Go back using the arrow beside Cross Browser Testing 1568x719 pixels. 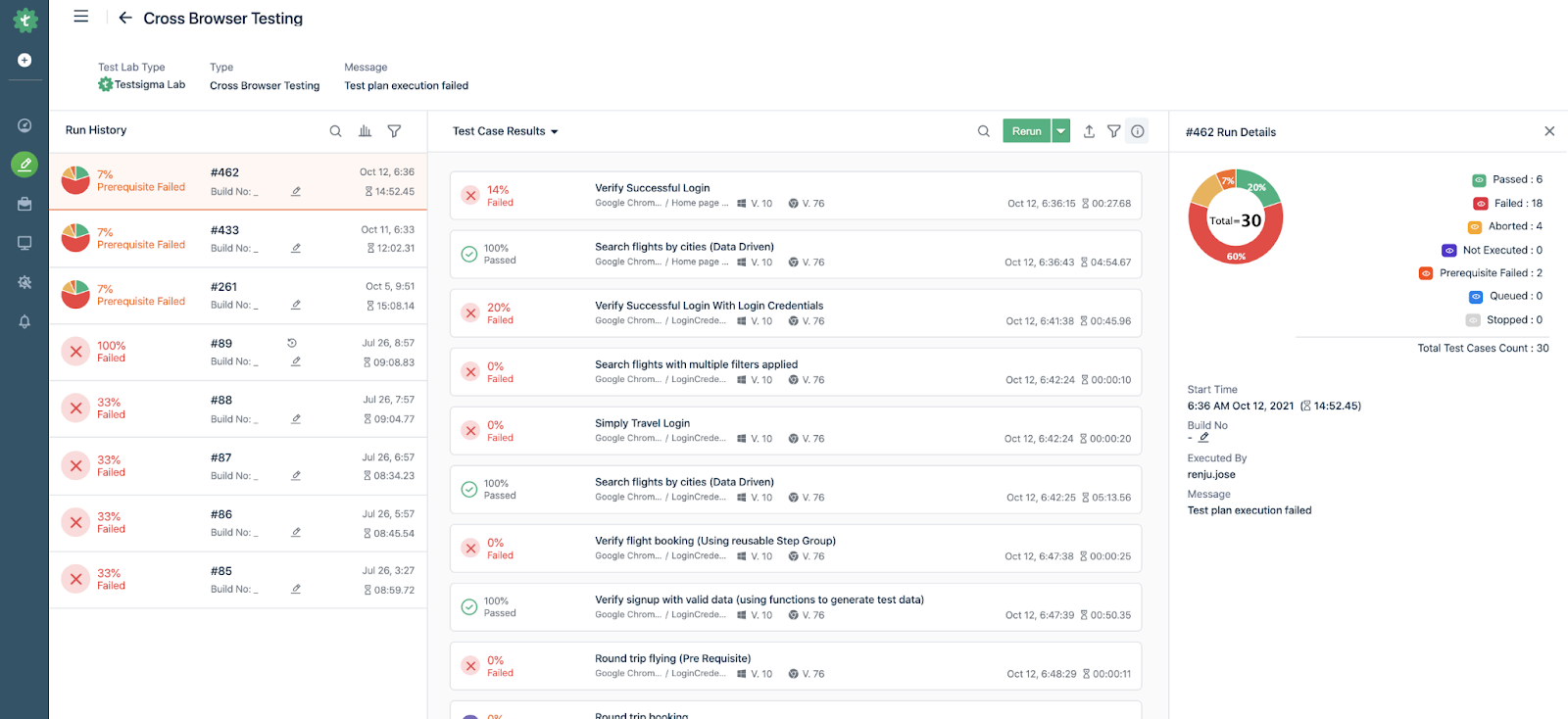[125, 18]
